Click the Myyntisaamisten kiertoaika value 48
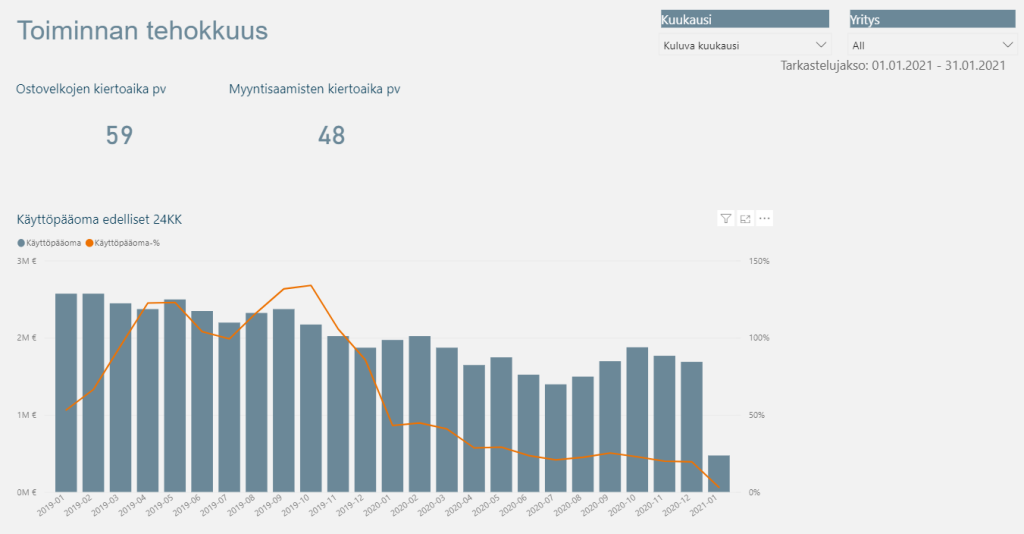Screen dimensions: 1024x534 (x=331, y=136)
